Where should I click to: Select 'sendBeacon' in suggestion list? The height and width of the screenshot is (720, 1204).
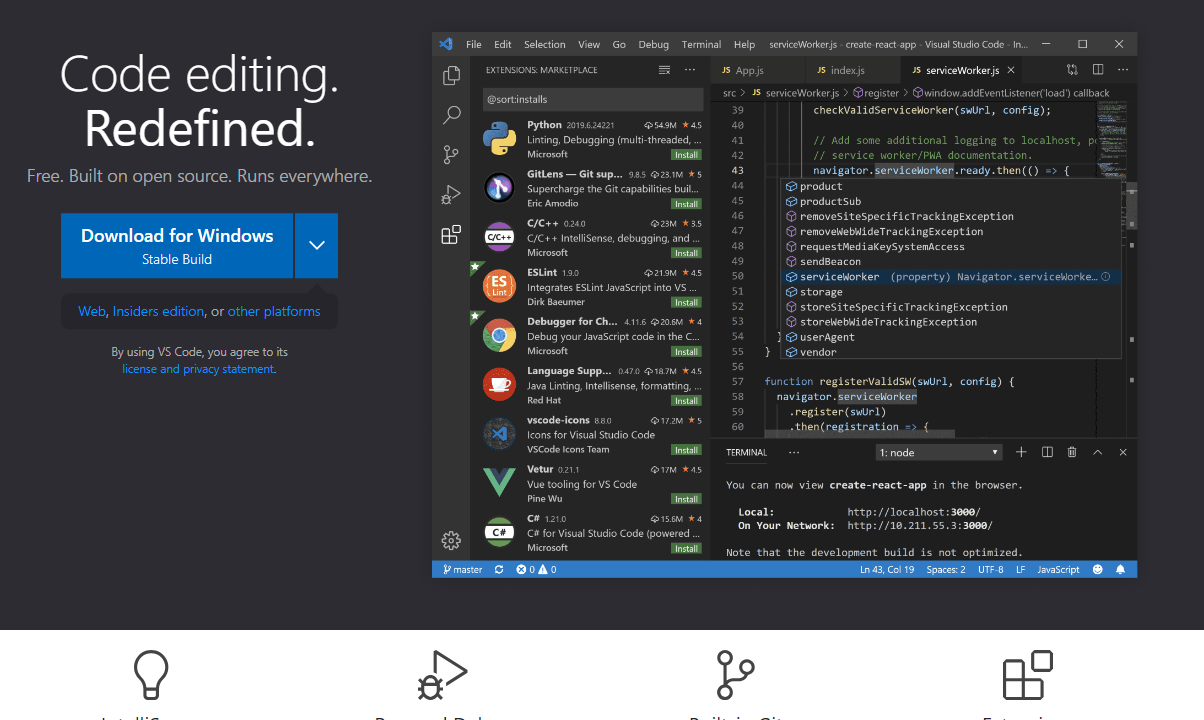pyautogui.click(x=830, y=262)
